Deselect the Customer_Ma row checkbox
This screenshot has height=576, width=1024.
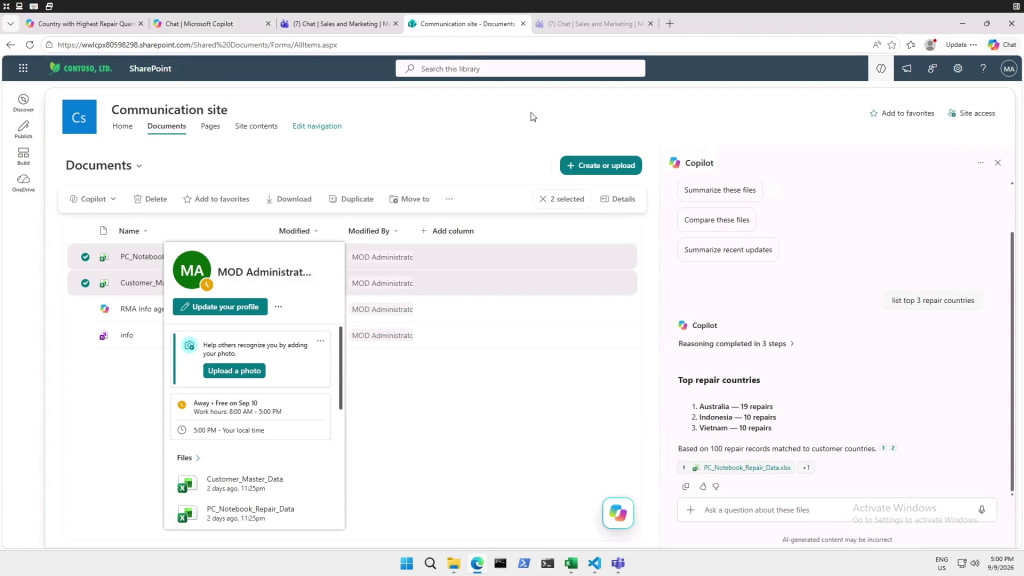(85, 283)
